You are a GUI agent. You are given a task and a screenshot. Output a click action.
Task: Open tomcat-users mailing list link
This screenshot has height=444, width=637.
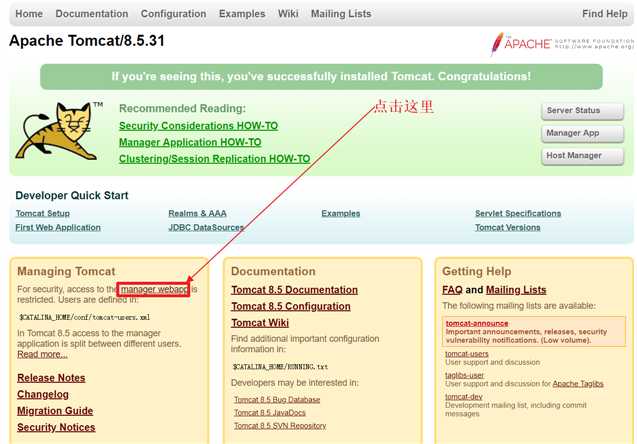pos(466,354)
